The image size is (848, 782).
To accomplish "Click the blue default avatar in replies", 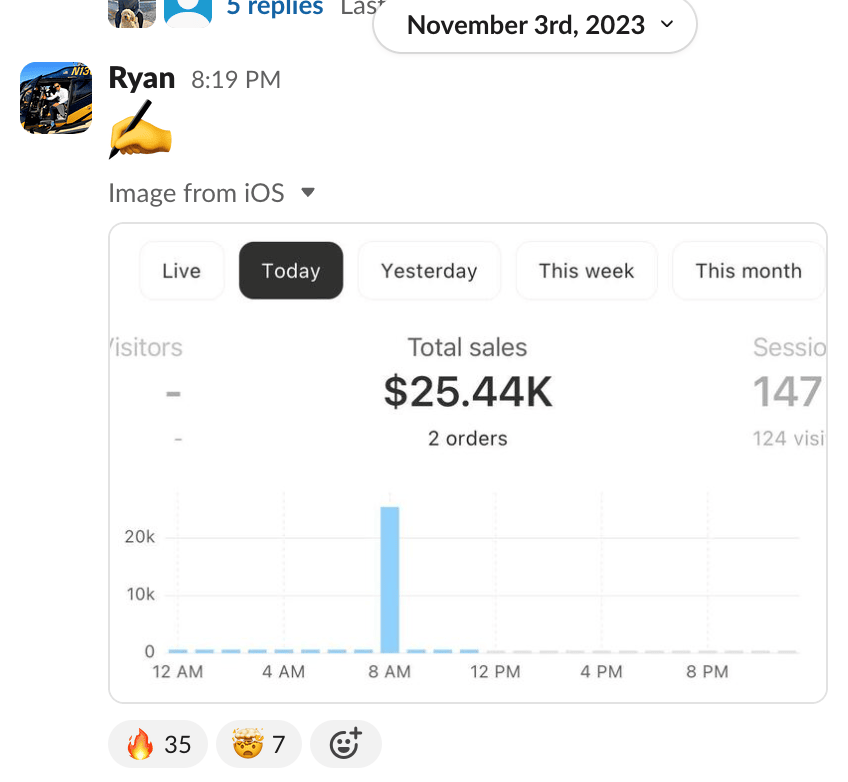I will 188,12.
